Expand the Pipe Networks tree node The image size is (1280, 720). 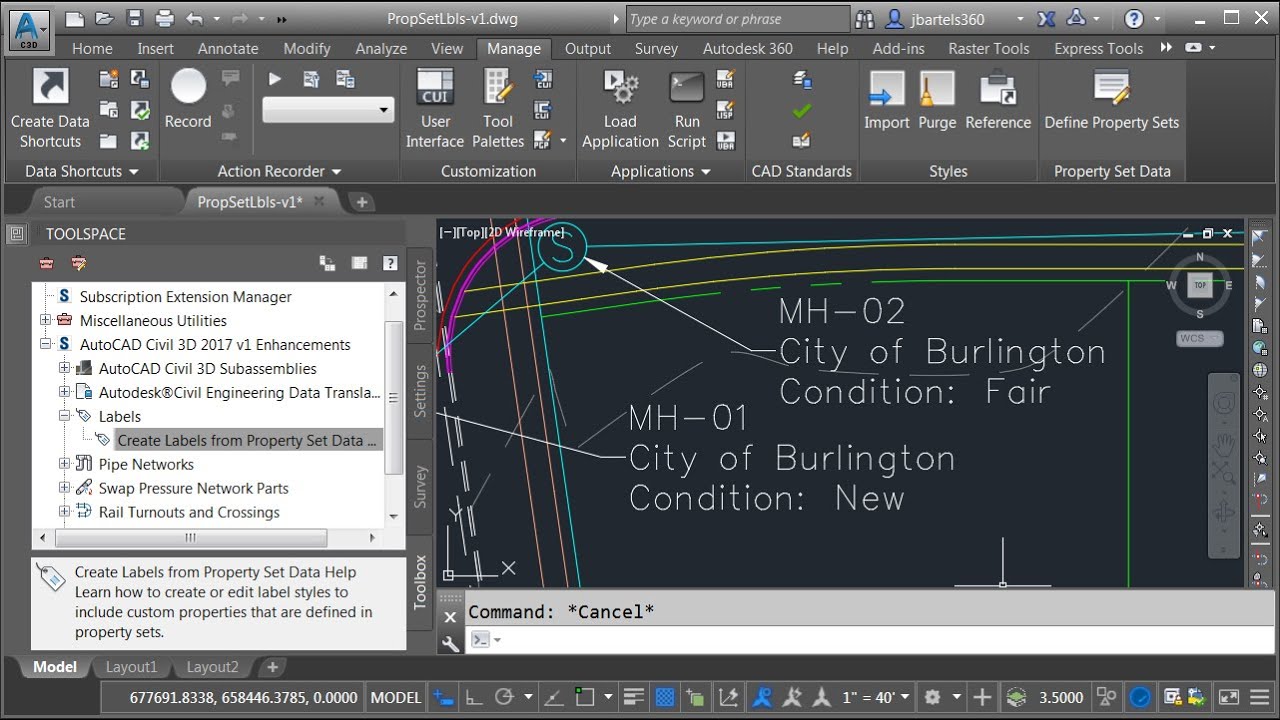pyautogui.click(x=64, y=464)
